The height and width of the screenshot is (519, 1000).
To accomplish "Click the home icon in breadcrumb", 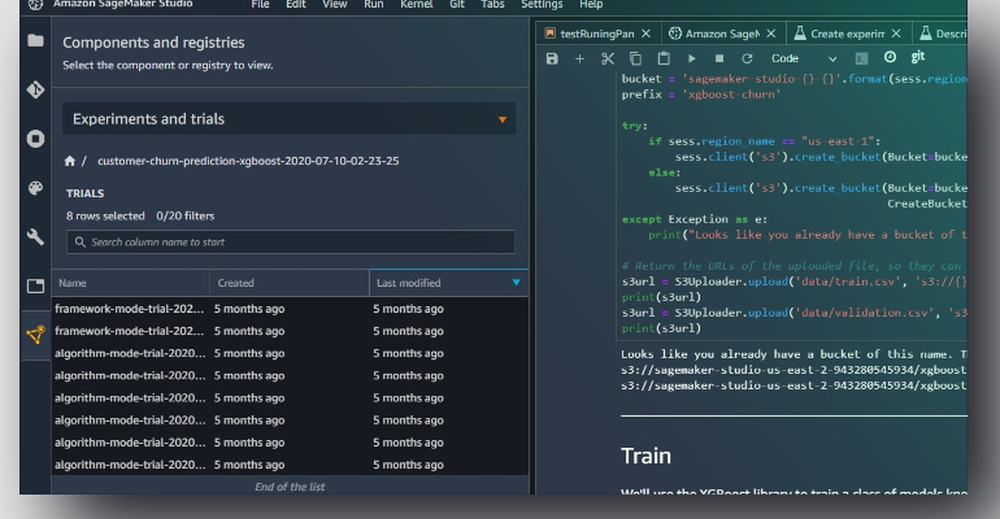I will tap(70, 161).
